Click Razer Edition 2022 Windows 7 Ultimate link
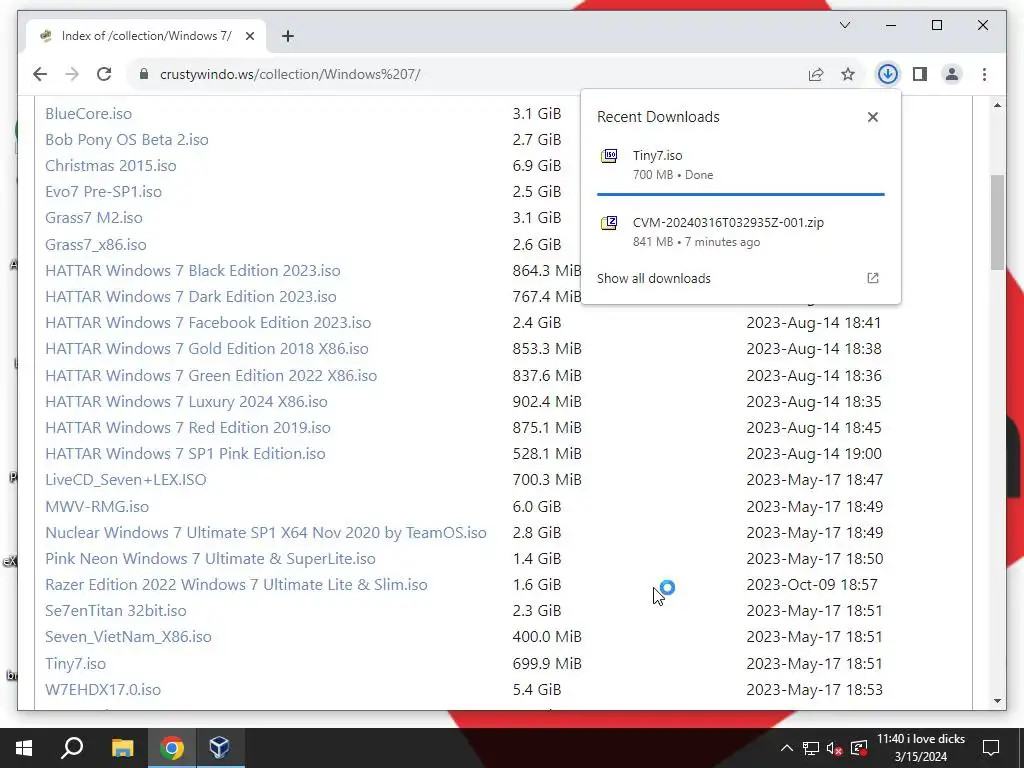 coord(236,584)
